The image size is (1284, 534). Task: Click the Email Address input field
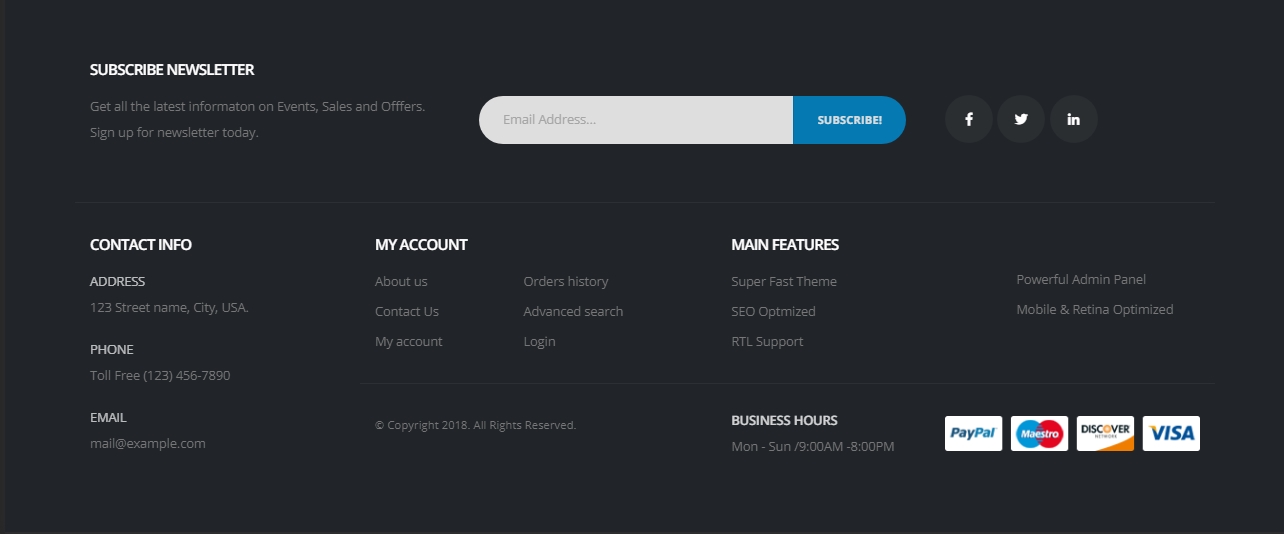[636, 120]
